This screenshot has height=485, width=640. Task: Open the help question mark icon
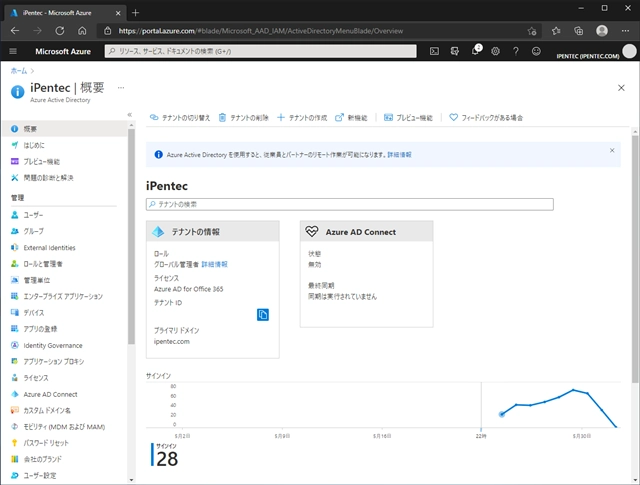516,51
